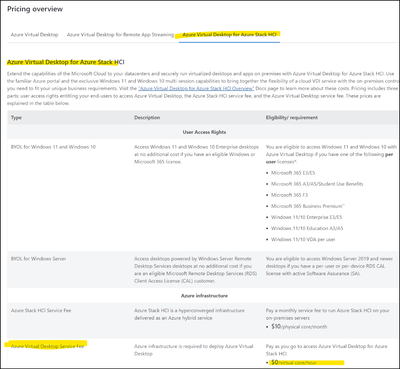The height and width of the screenshot is (369, 400).
Task: Click BYOL for Windows 11 and Windows 10 cell
Action: (x=53, y=147)
